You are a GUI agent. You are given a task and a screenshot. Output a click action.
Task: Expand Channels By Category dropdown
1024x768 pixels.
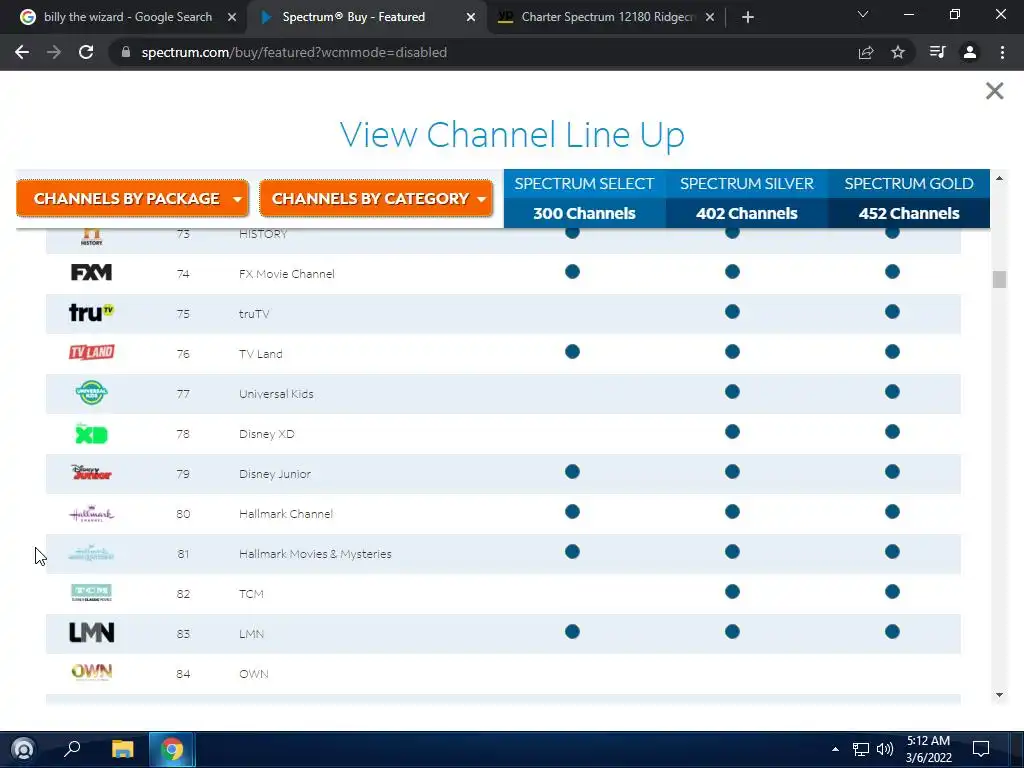pos(376,199)
